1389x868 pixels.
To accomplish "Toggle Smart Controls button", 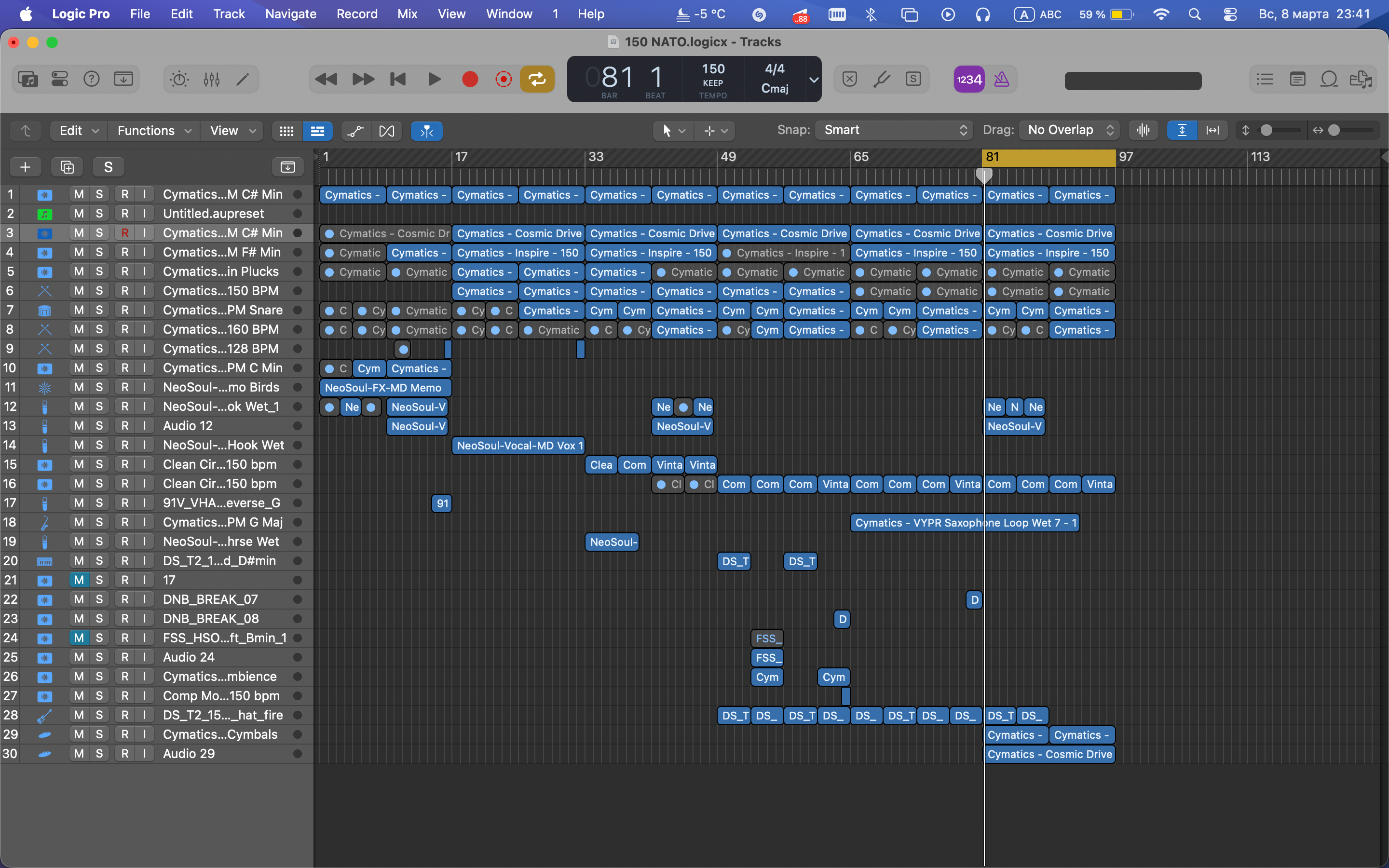I will point(179,79).
